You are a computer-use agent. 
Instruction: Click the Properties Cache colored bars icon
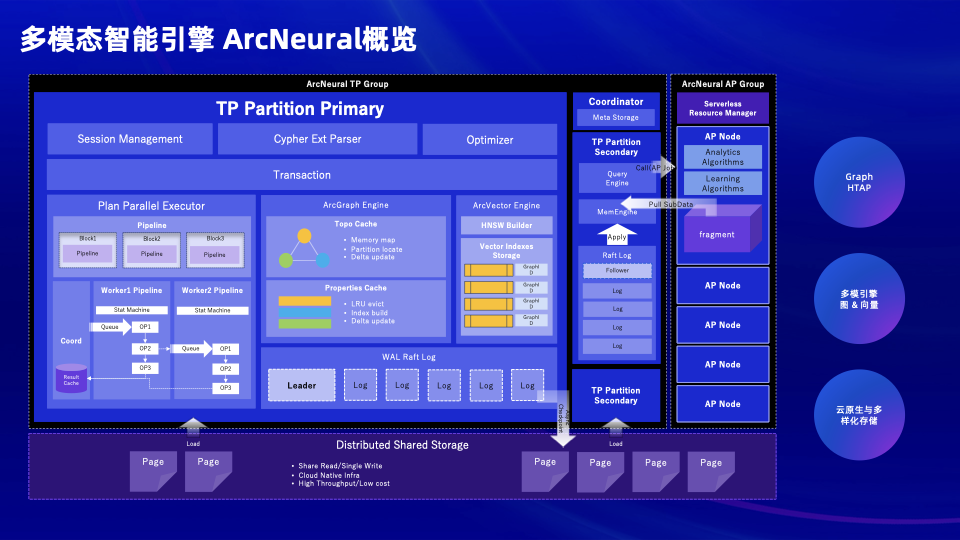[304, 312]
